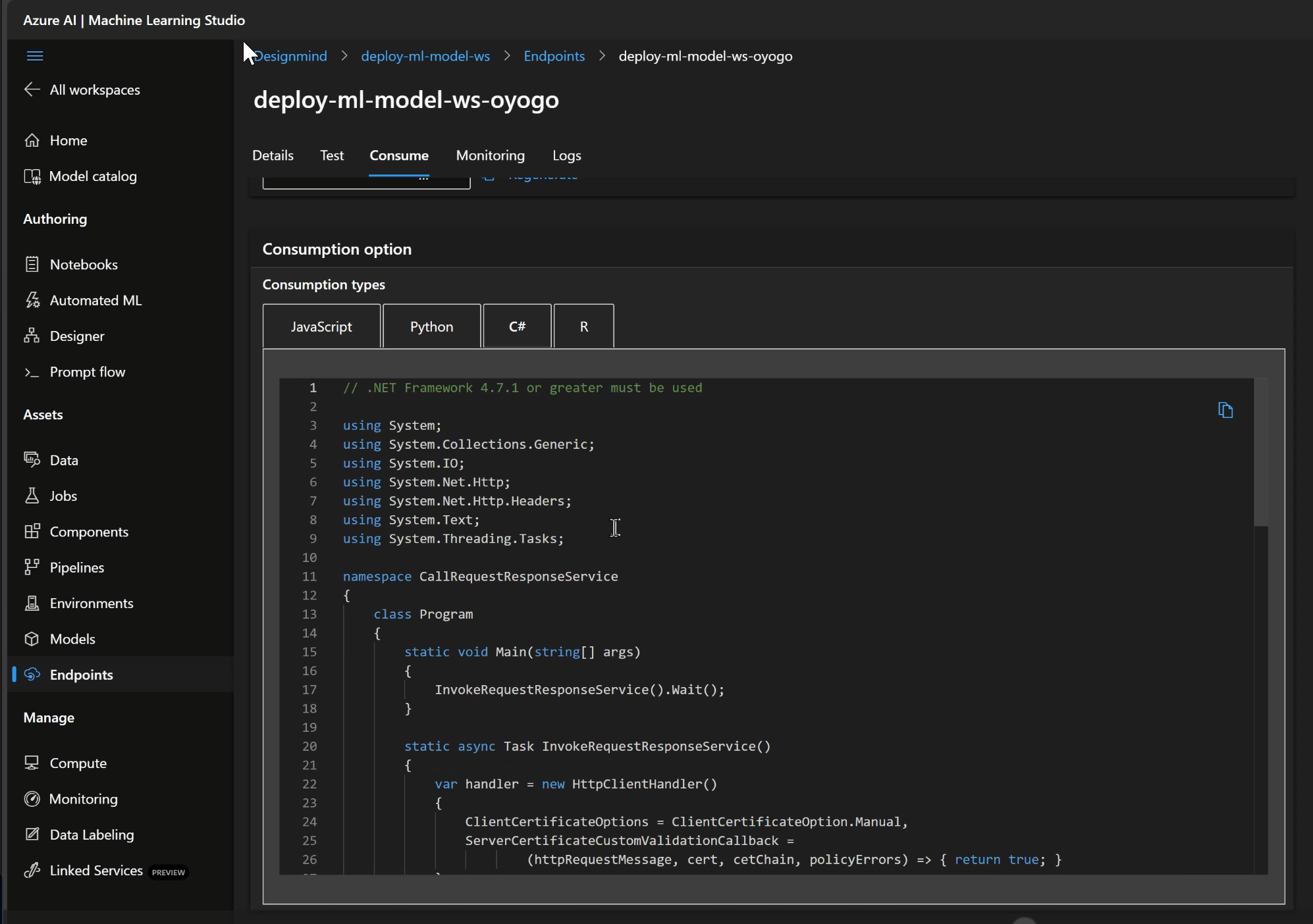Go back to All workspaces
Screen dimensions: 1313x924
(94, 90)
